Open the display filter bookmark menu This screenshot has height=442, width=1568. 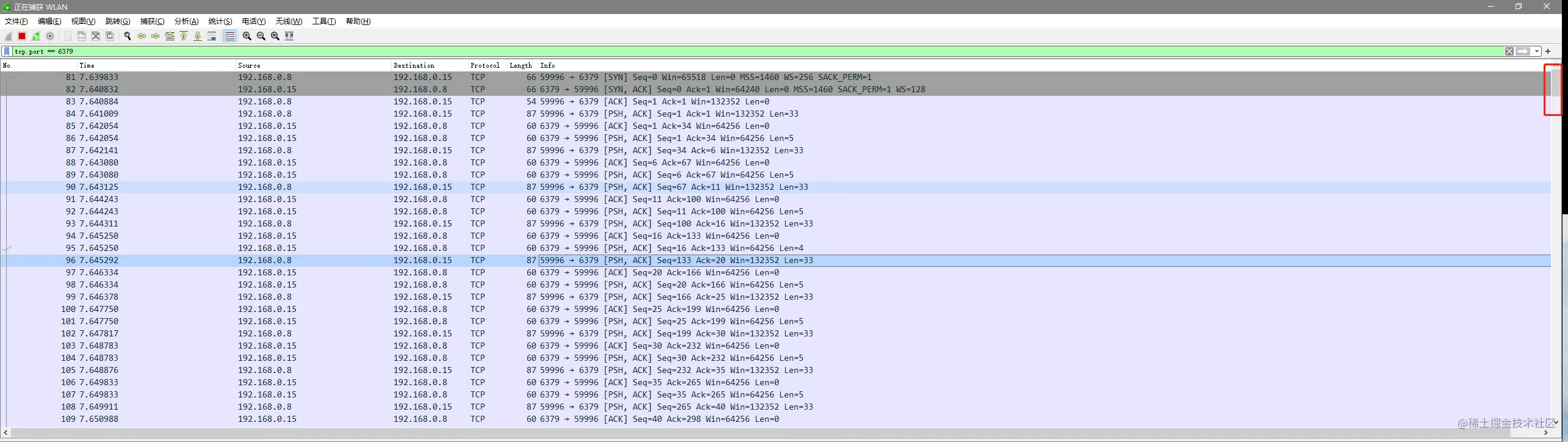7,51
